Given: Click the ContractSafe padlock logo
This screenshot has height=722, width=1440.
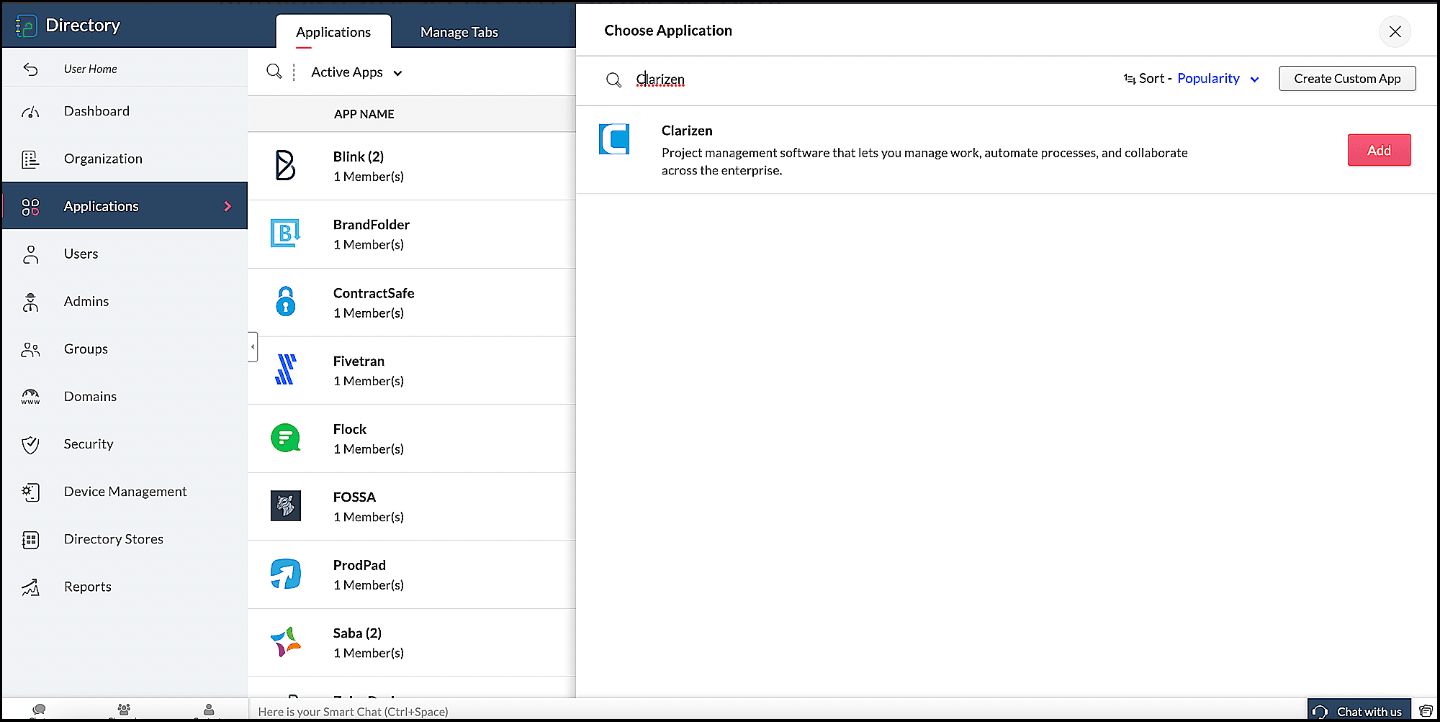Looking at the screenshot, I should [285, 302].
